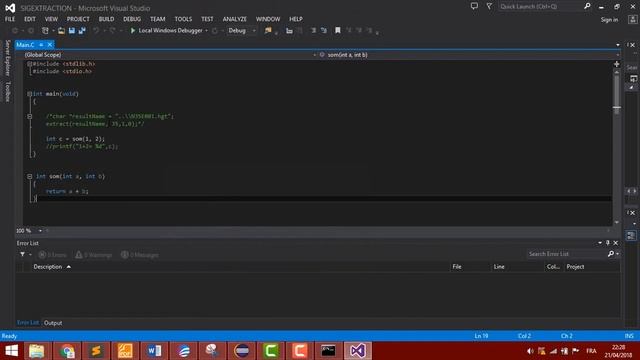Image resolution: width=640 pixels, height=360 pixels.
Task: Click the Visual Studio logo icon
Action: point(10,8)
